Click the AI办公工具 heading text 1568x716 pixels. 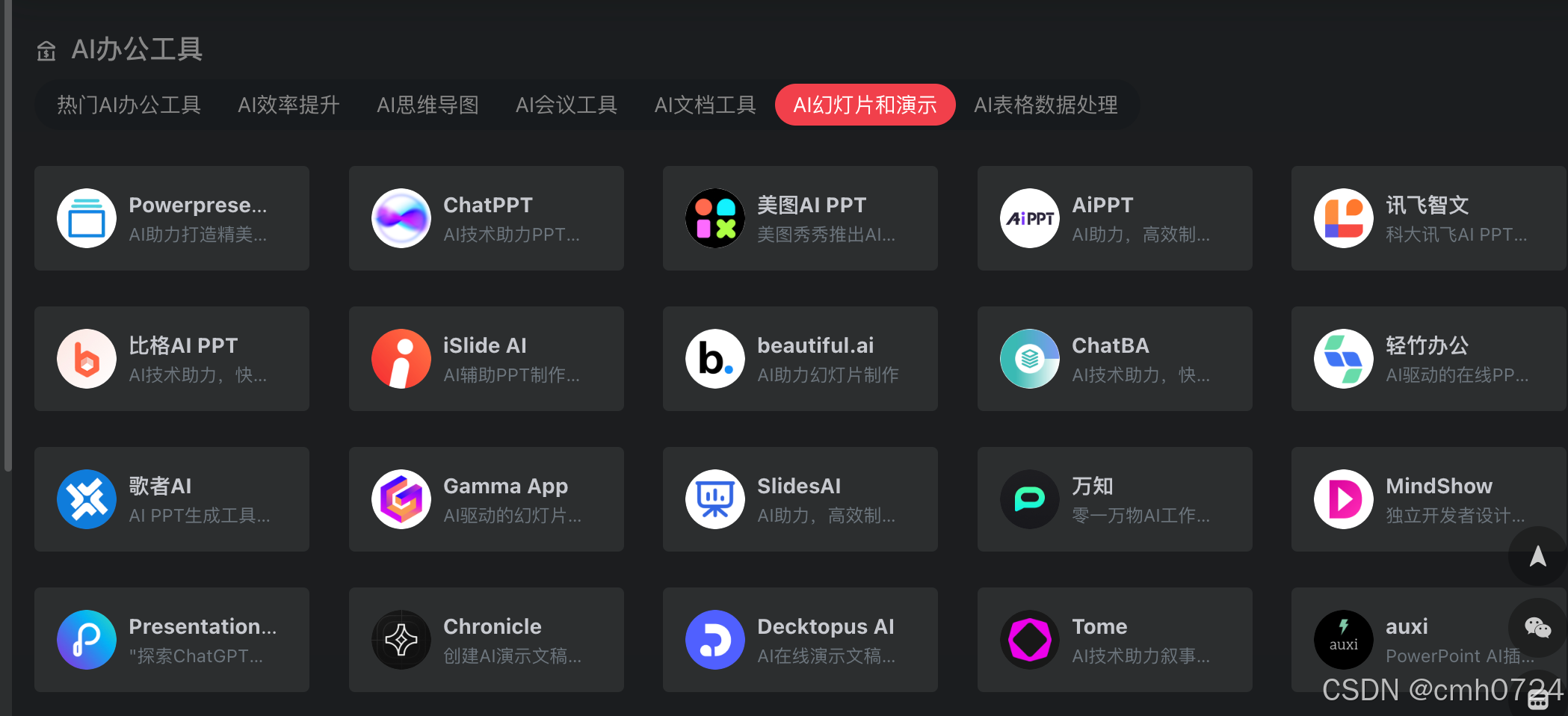click(137, 49)
